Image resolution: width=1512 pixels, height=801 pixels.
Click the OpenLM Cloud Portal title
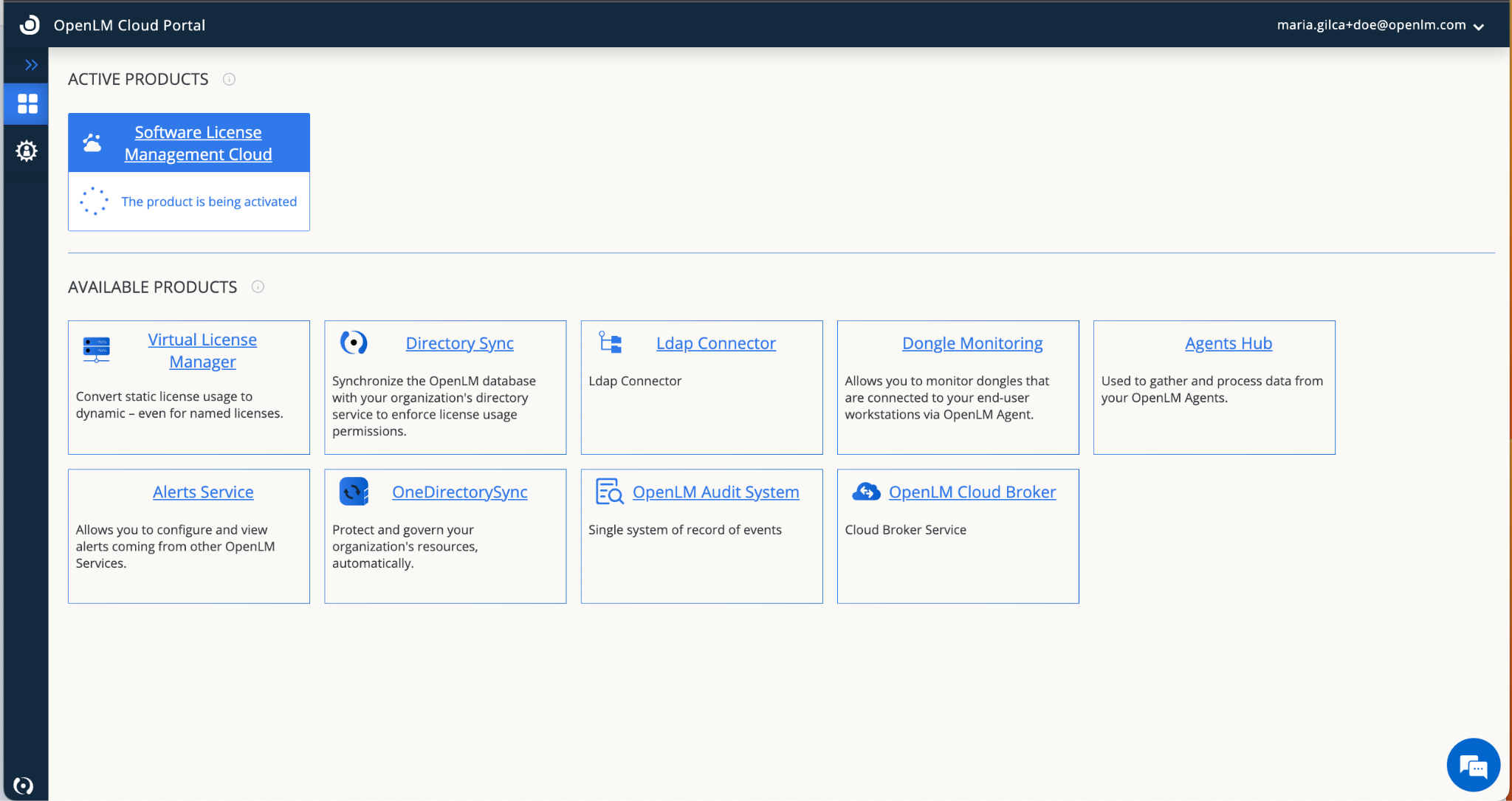[x=129, y=25]
